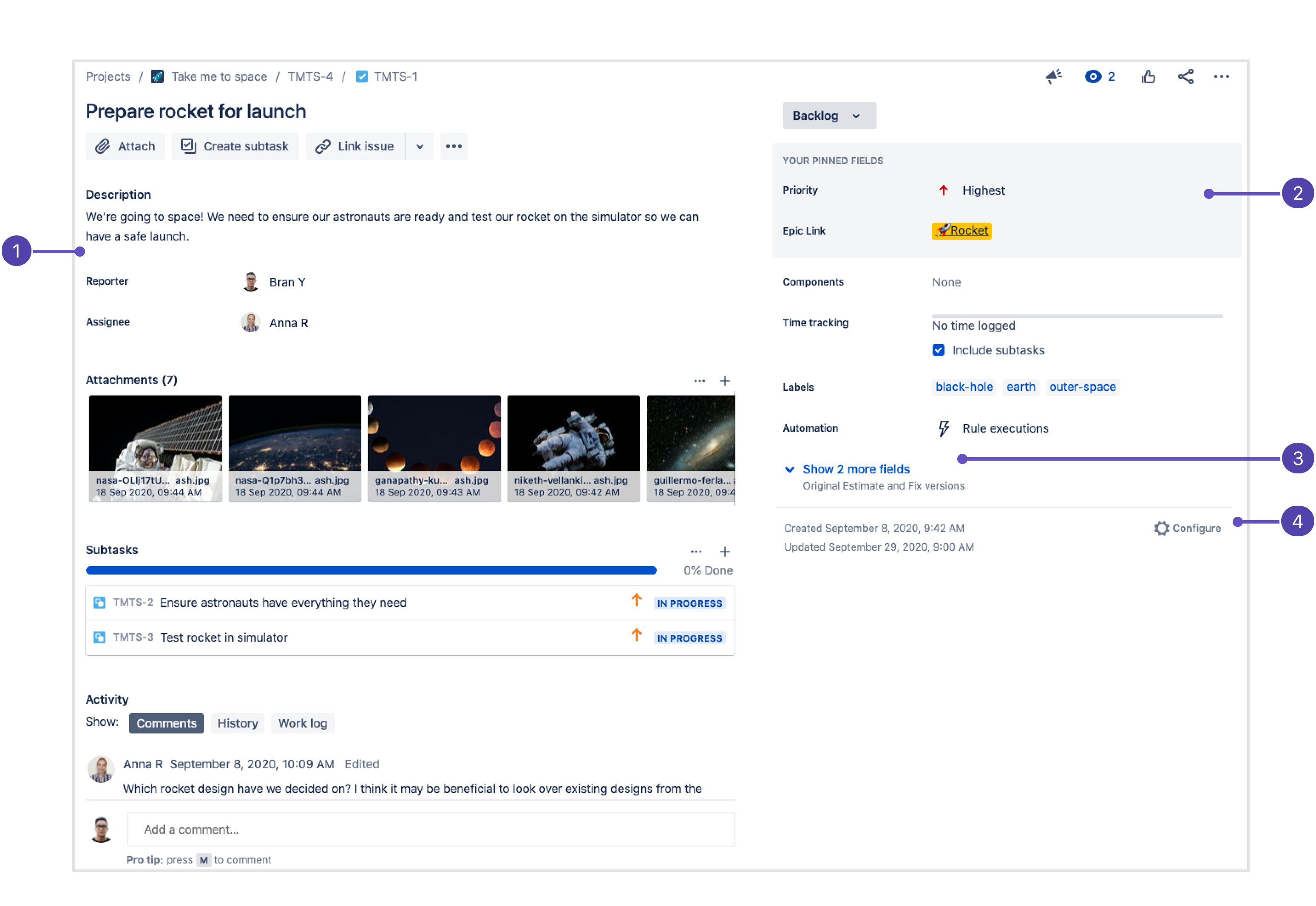Switch to the Work log tab
The height and width of the screenshot is (906, 1316).
click(x=302, y=723)
